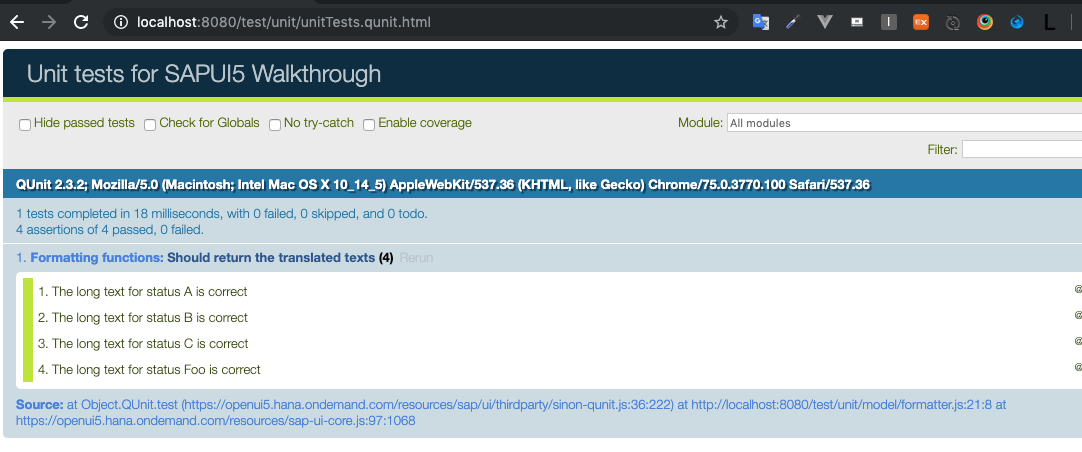This screenshot has height=452, width=1082.
Task: Click the Vue devtools extension icon
Action: pos(824,22)
